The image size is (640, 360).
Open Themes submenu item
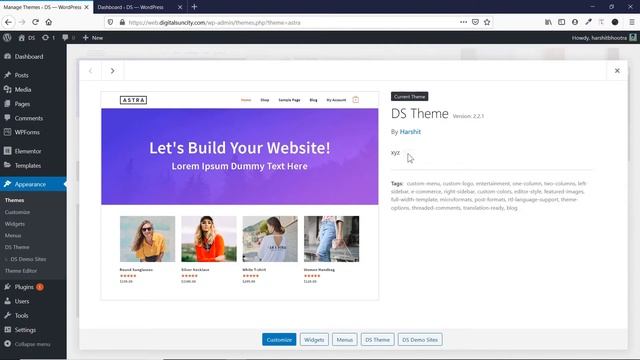(14, 200)
